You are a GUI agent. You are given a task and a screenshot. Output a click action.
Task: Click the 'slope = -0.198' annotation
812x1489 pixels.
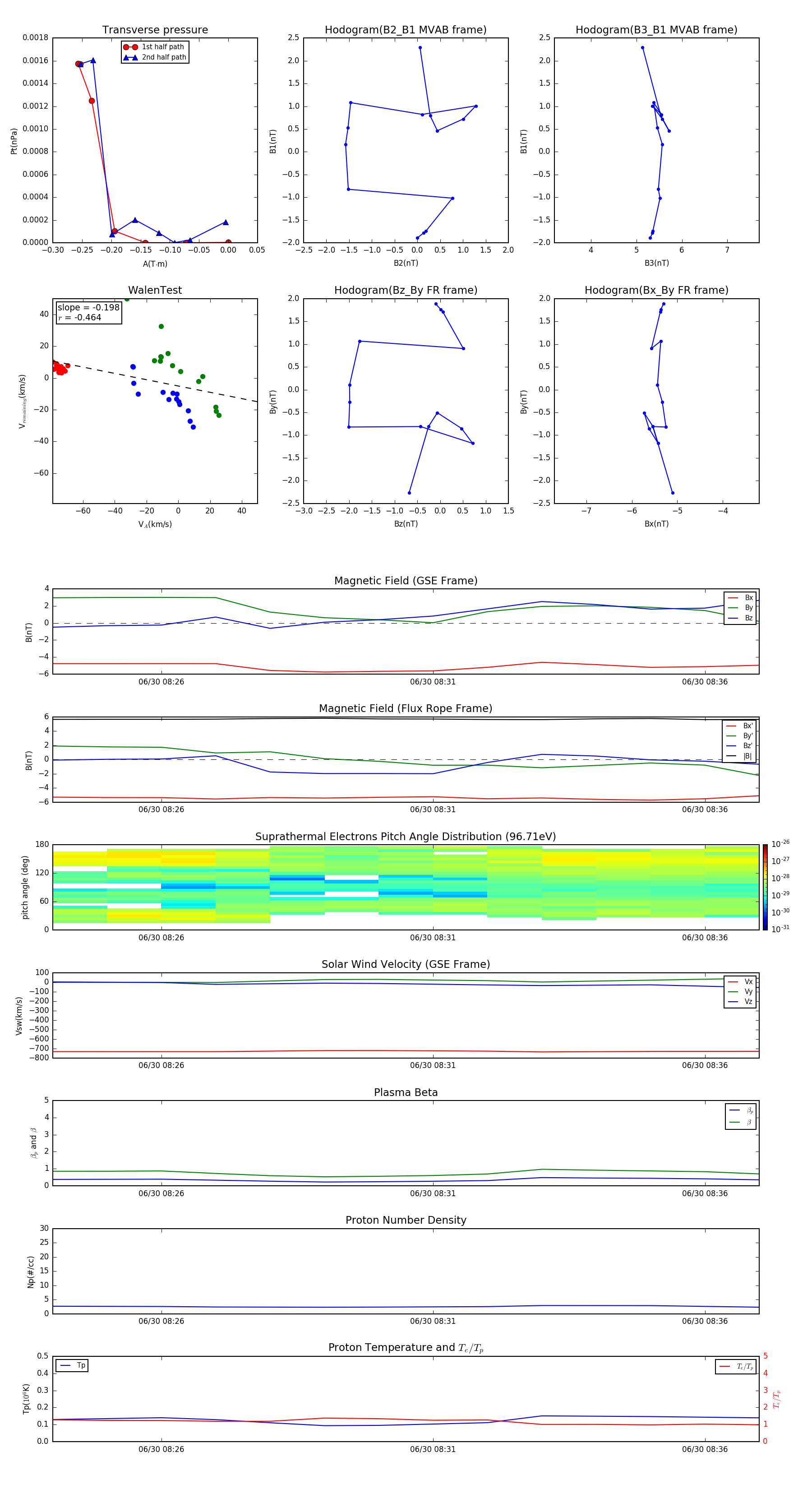point(88,308)
